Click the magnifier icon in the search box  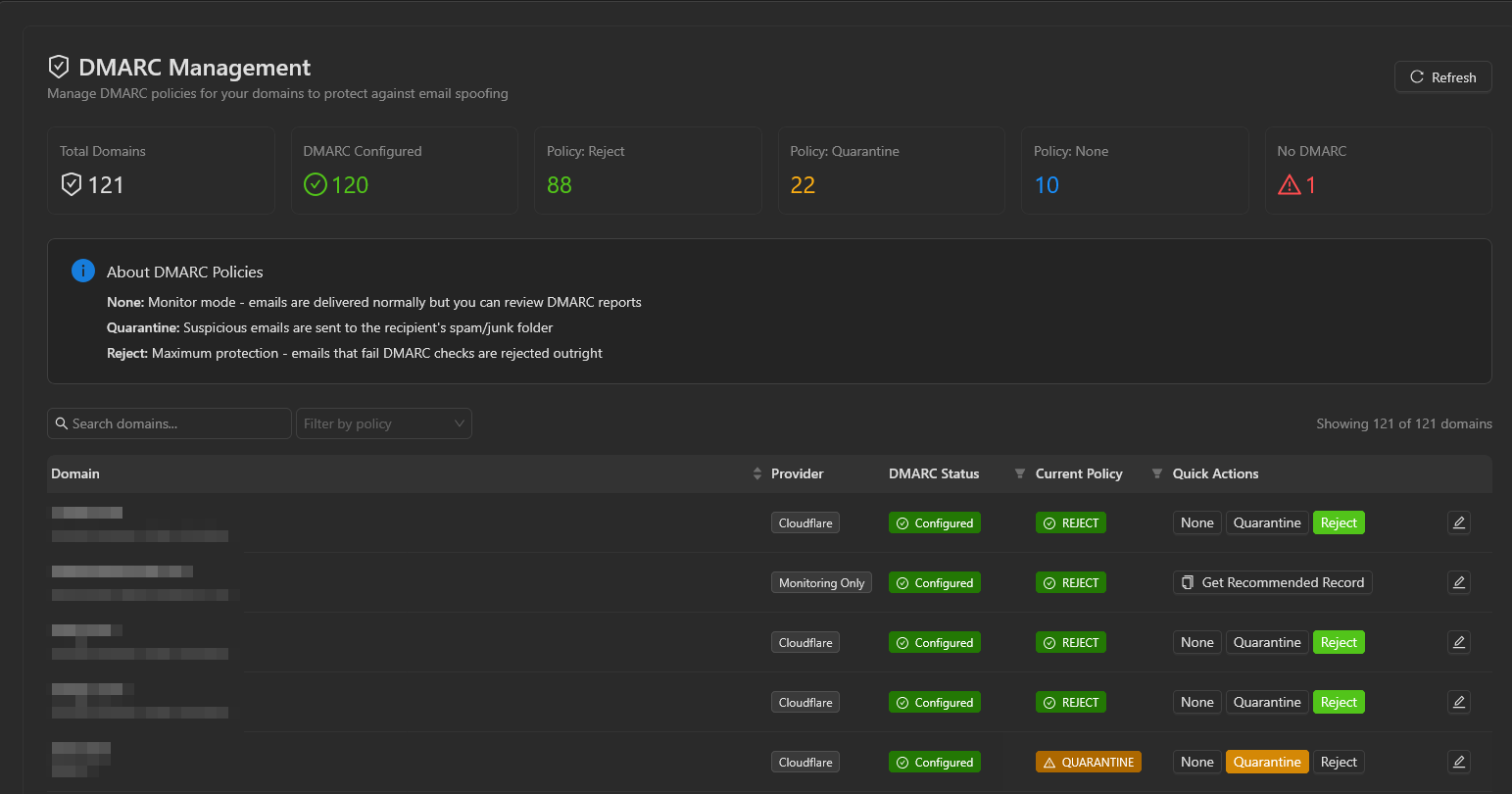point(62,423)
